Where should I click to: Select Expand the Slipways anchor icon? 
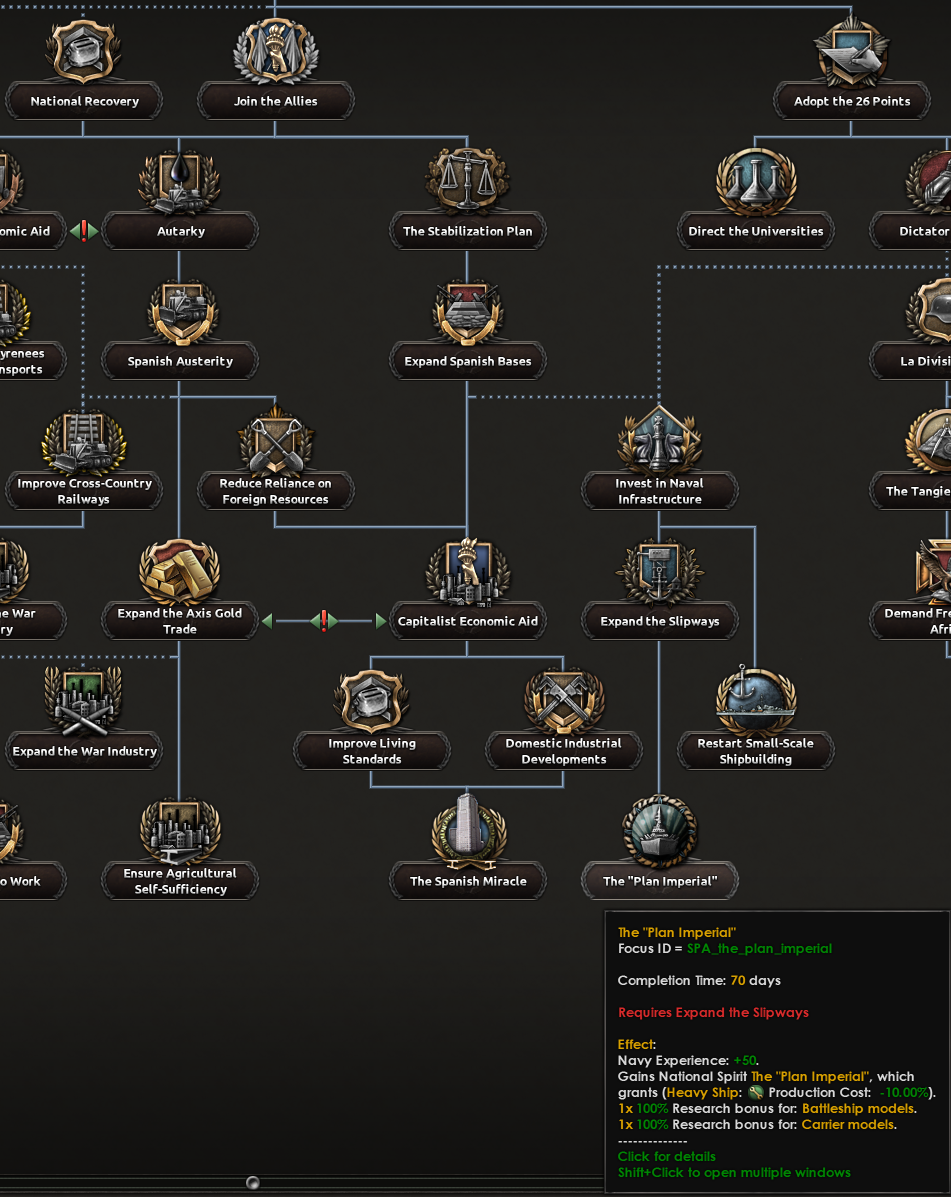click(x=660, y=571)
